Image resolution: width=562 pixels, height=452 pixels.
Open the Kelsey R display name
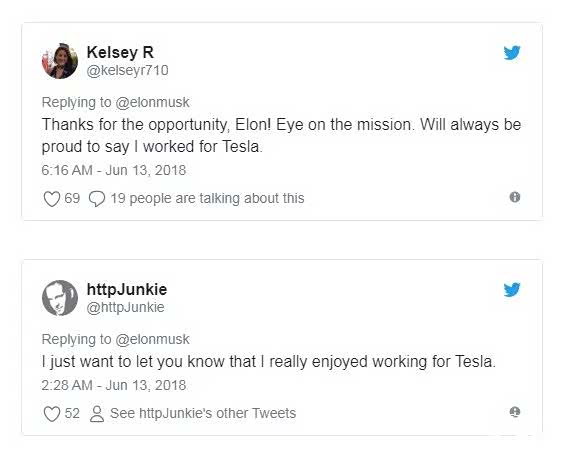[120, 52]
